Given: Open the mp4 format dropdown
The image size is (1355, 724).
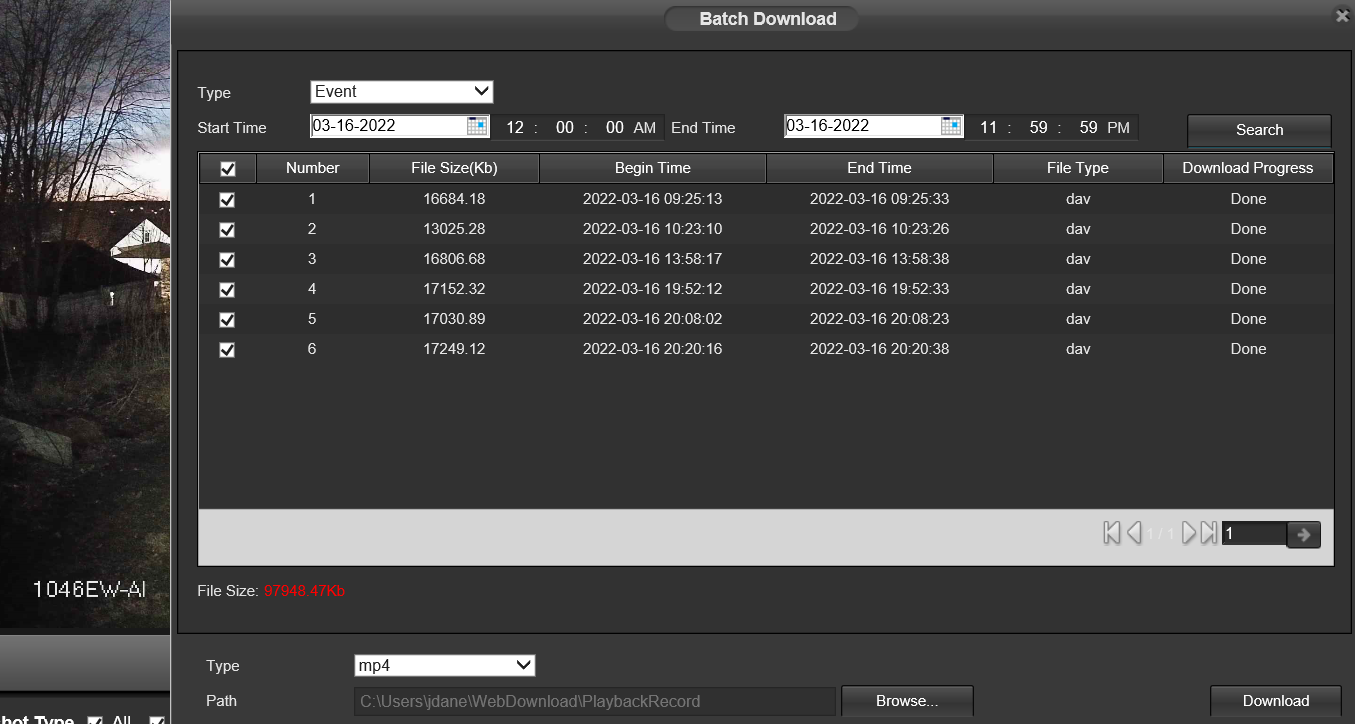Looking at the screenshot, I should [445, 665].
